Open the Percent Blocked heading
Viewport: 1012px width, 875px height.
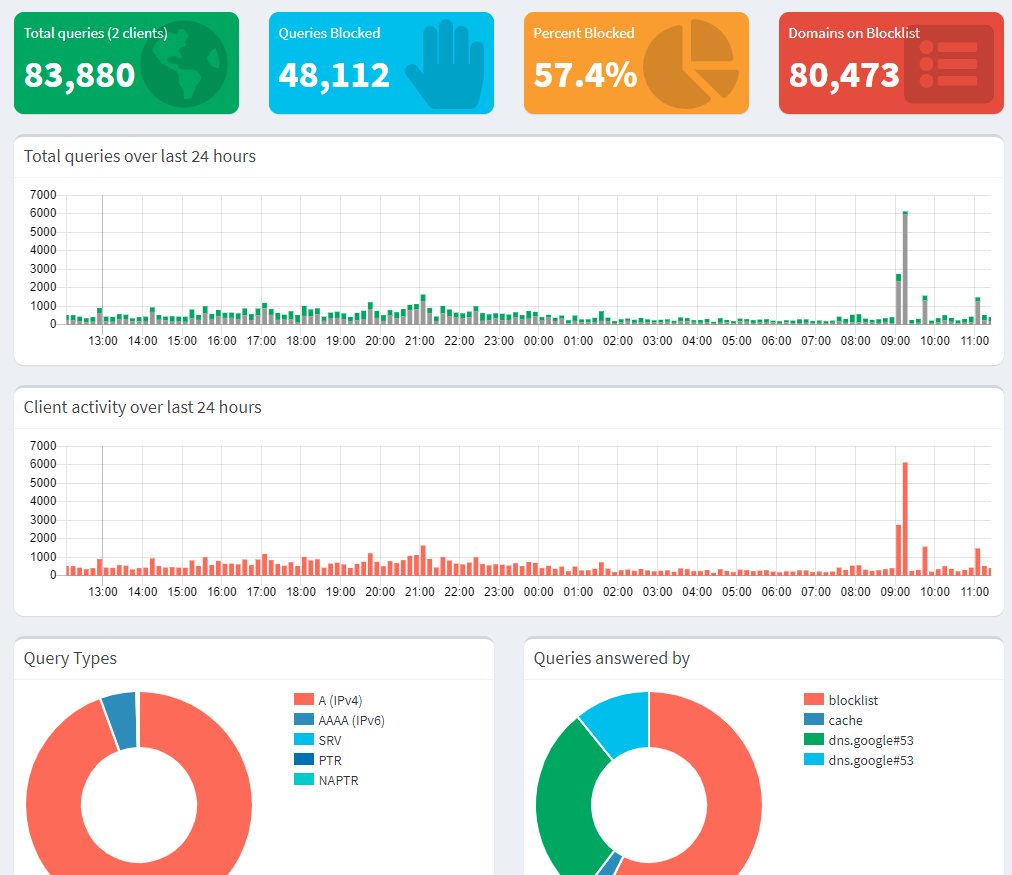click(x=583, y=33)
